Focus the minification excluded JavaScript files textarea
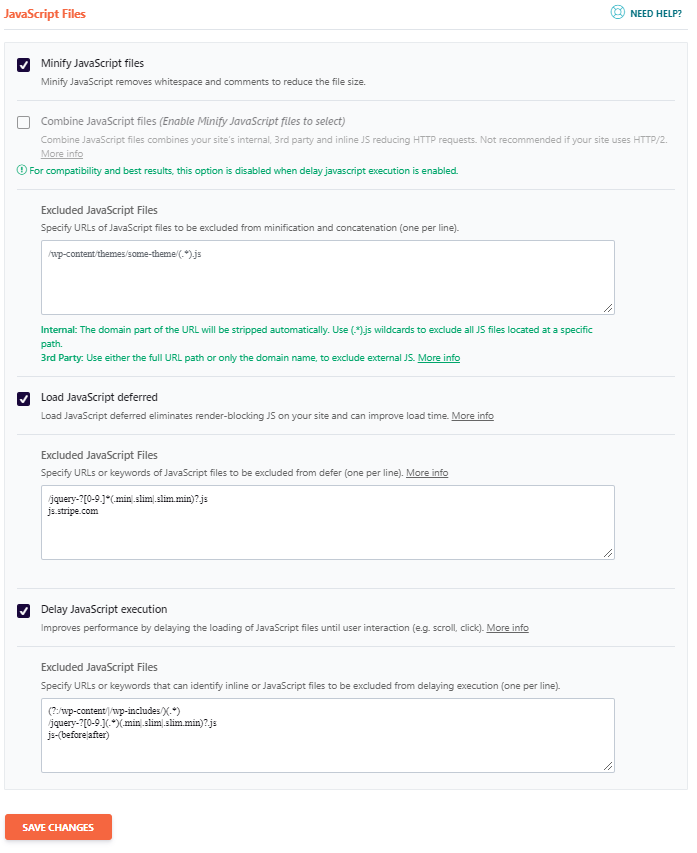 (x=328, y=277)
